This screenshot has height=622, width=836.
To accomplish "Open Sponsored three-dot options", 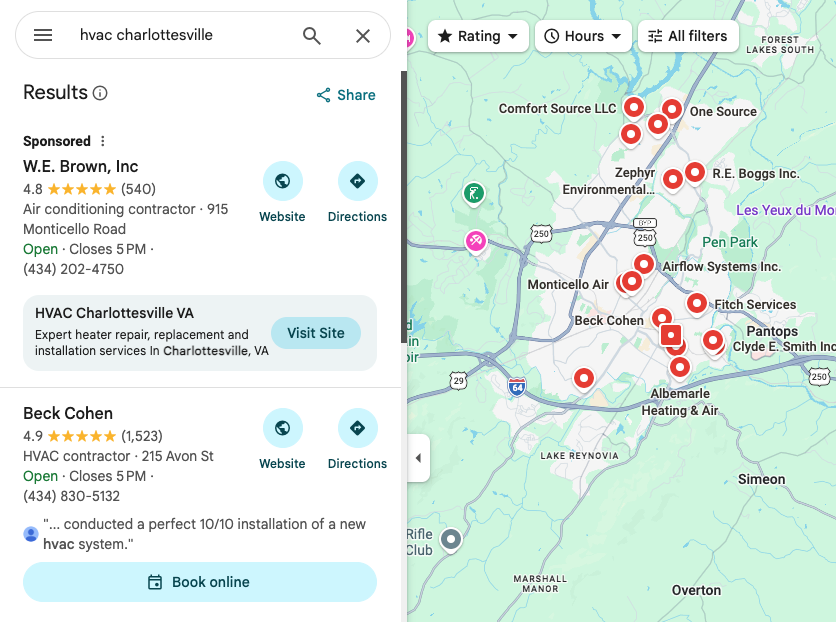I will (103, 141).
